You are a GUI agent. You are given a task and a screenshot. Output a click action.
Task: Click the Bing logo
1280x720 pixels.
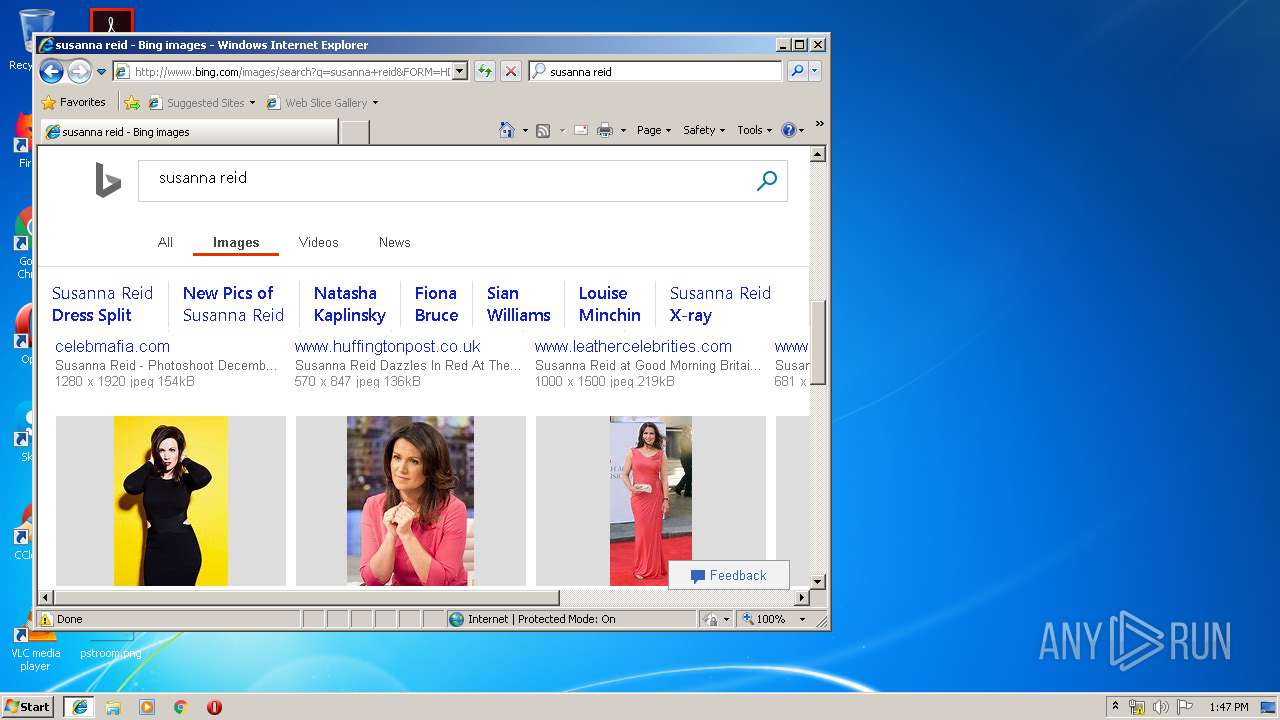point(108,180)
